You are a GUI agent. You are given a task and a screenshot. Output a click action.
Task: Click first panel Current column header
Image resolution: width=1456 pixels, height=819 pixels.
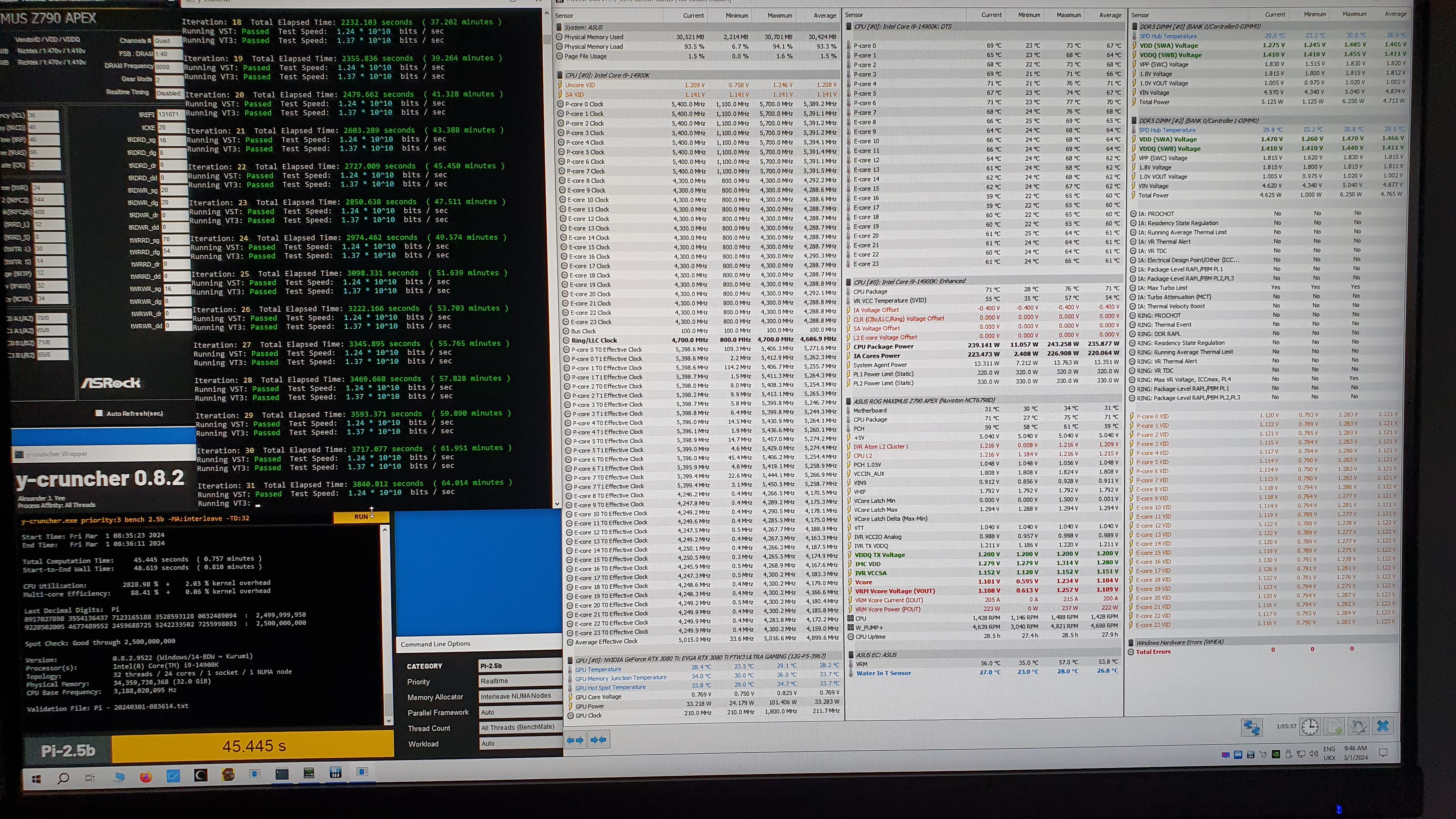pos(693,15)
